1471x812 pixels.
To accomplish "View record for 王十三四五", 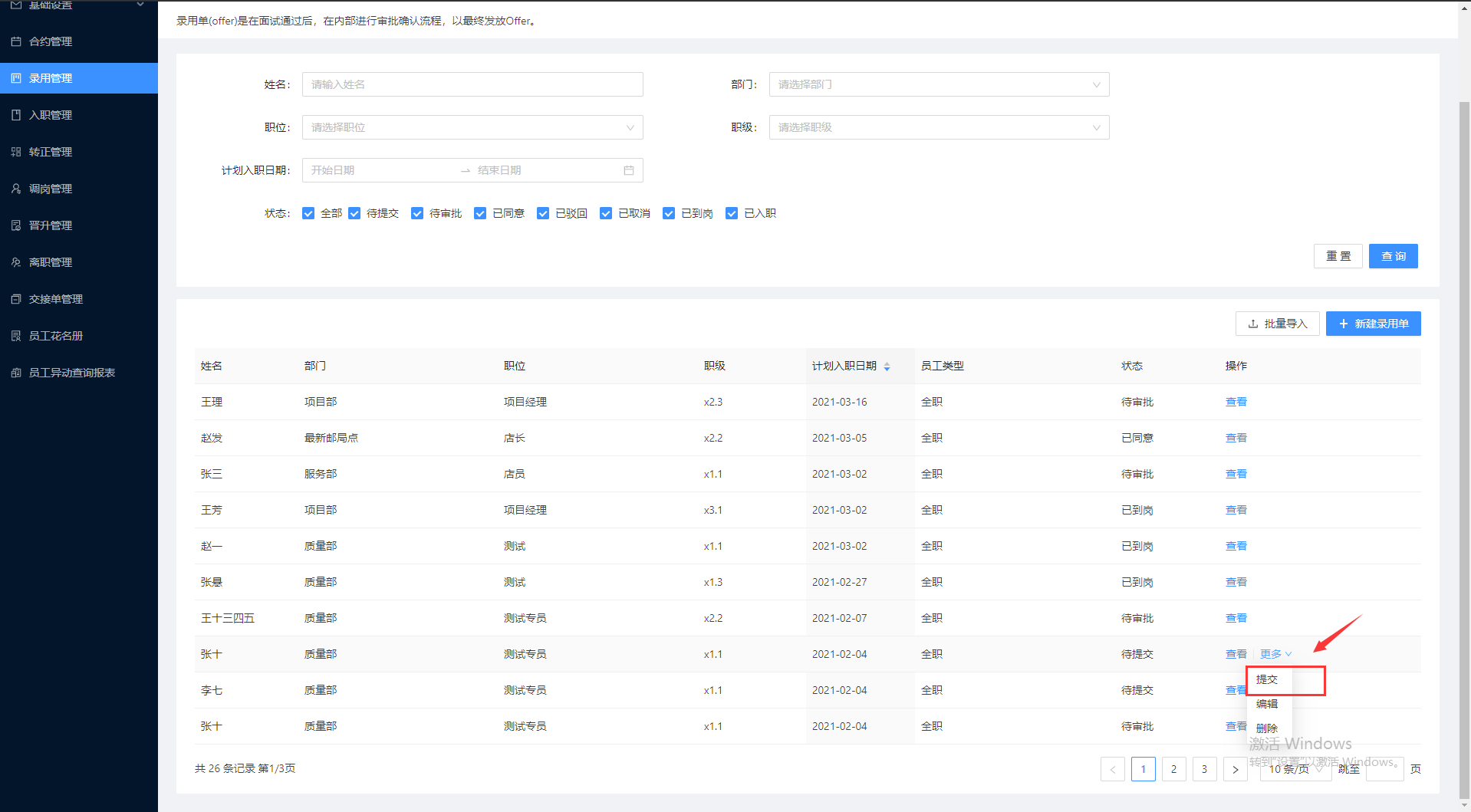I will (1236, 618).
